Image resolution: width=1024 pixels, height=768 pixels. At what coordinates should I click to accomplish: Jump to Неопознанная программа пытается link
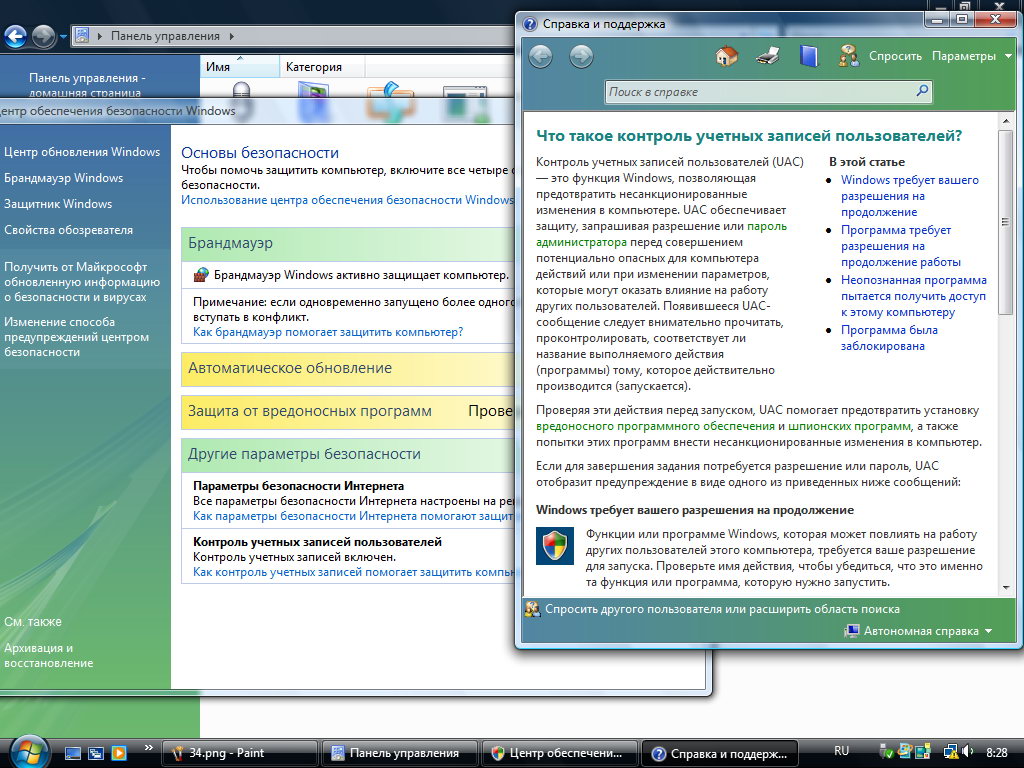[x=914, y=296]
